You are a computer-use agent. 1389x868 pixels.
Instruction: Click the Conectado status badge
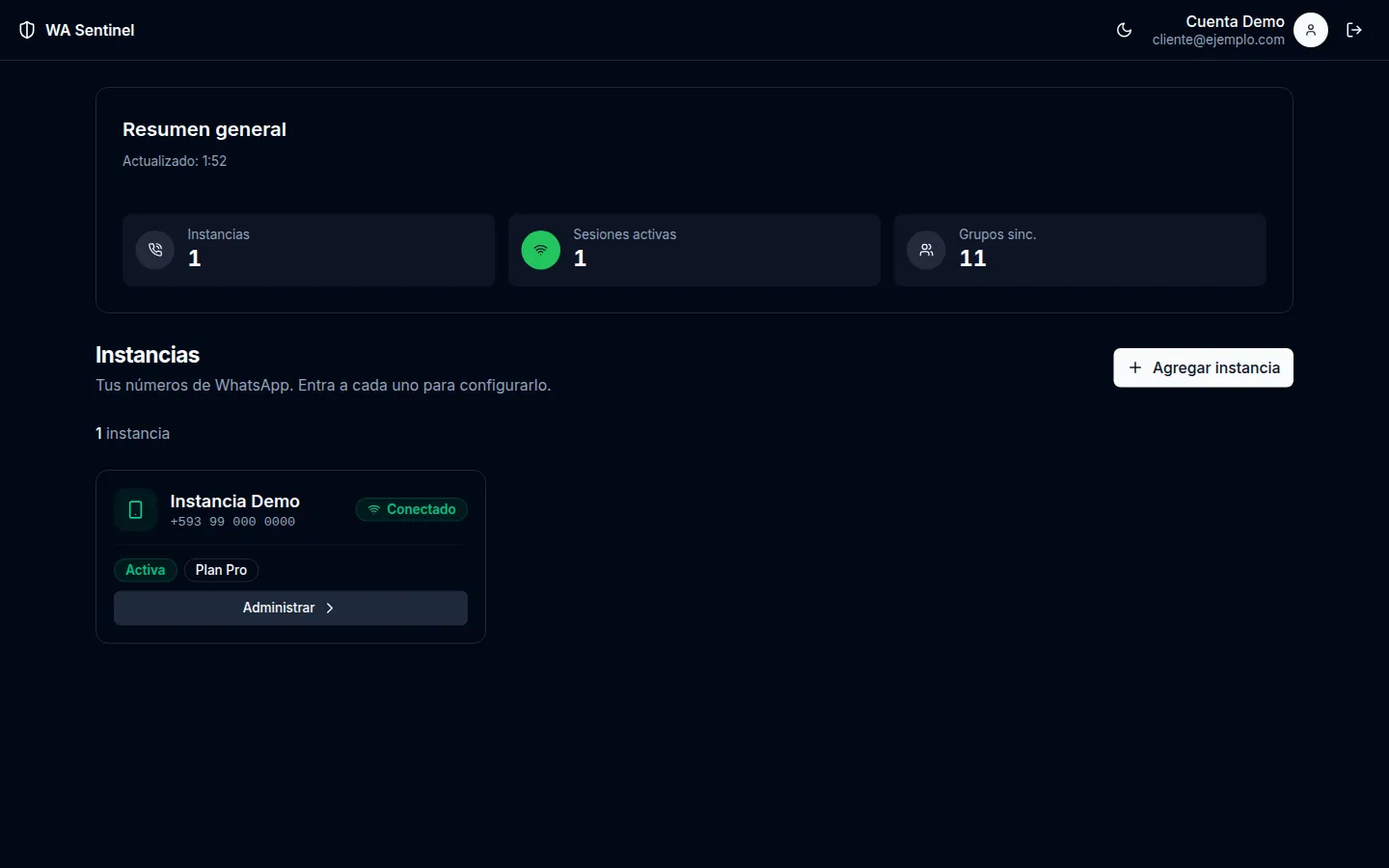pyautogui.click(x=412, y=509)
